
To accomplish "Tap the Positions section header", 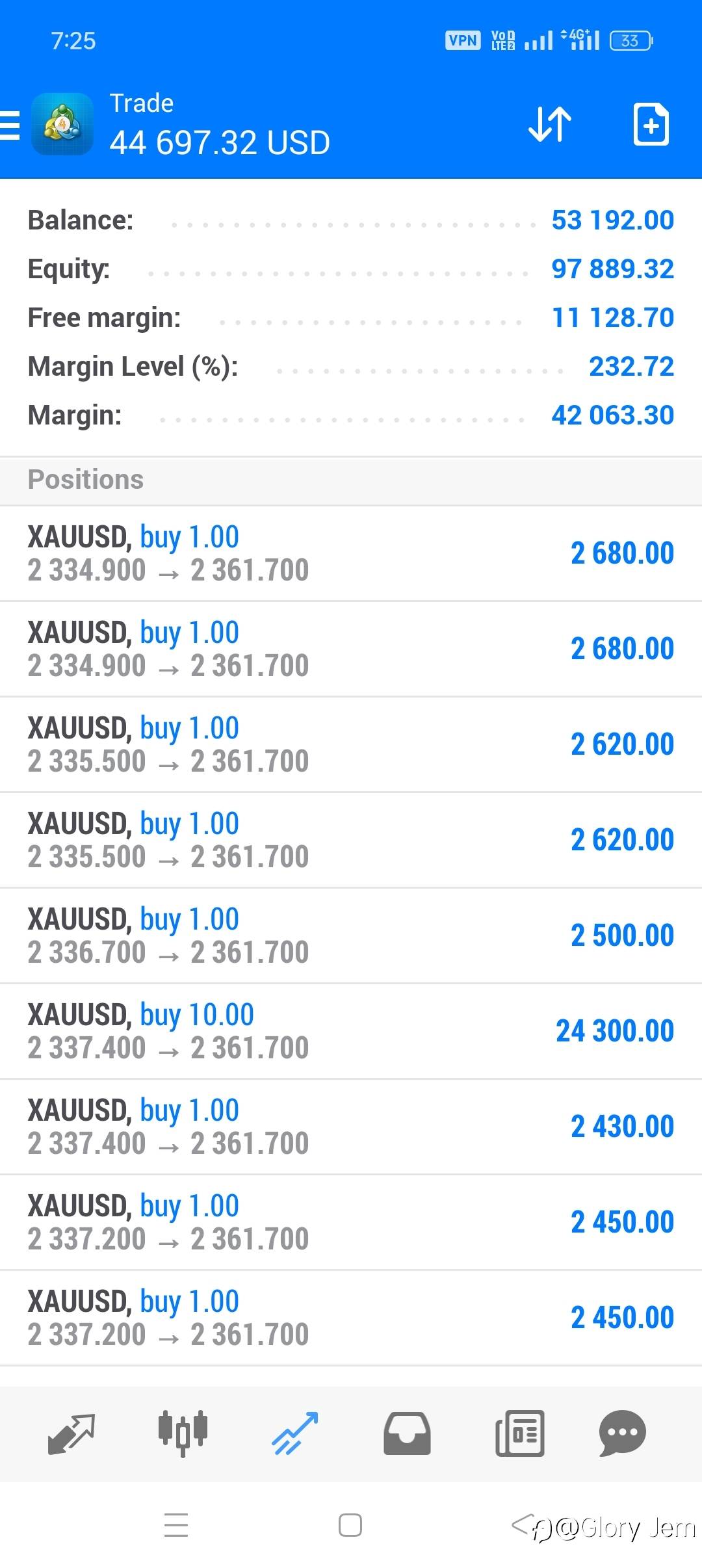I will 86,480.
